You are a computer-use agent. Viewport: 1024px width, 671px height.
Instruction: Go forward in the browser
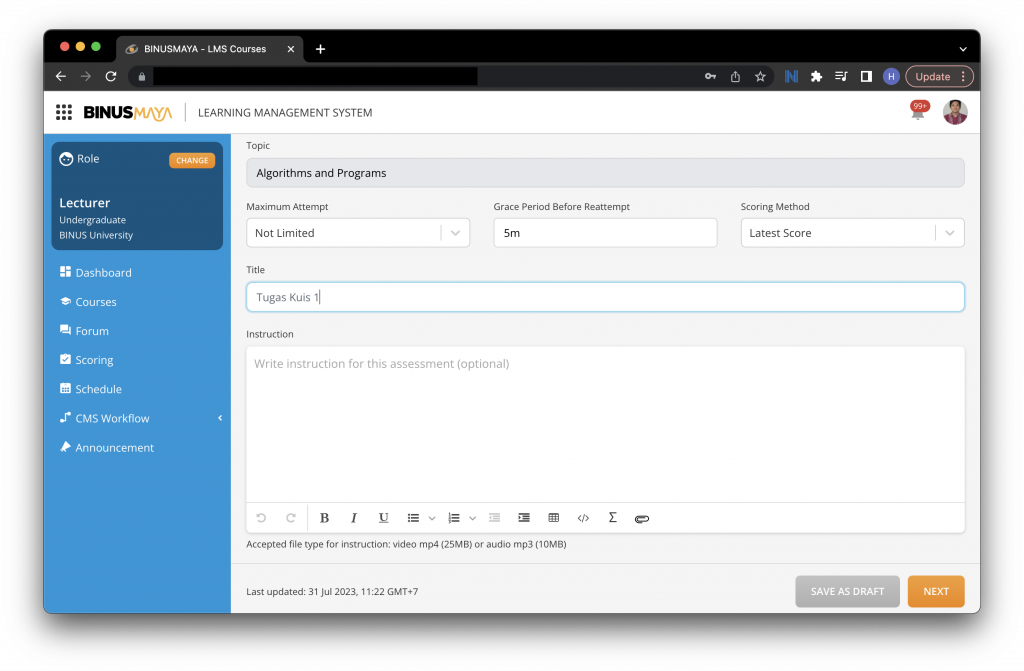[86, 76]
